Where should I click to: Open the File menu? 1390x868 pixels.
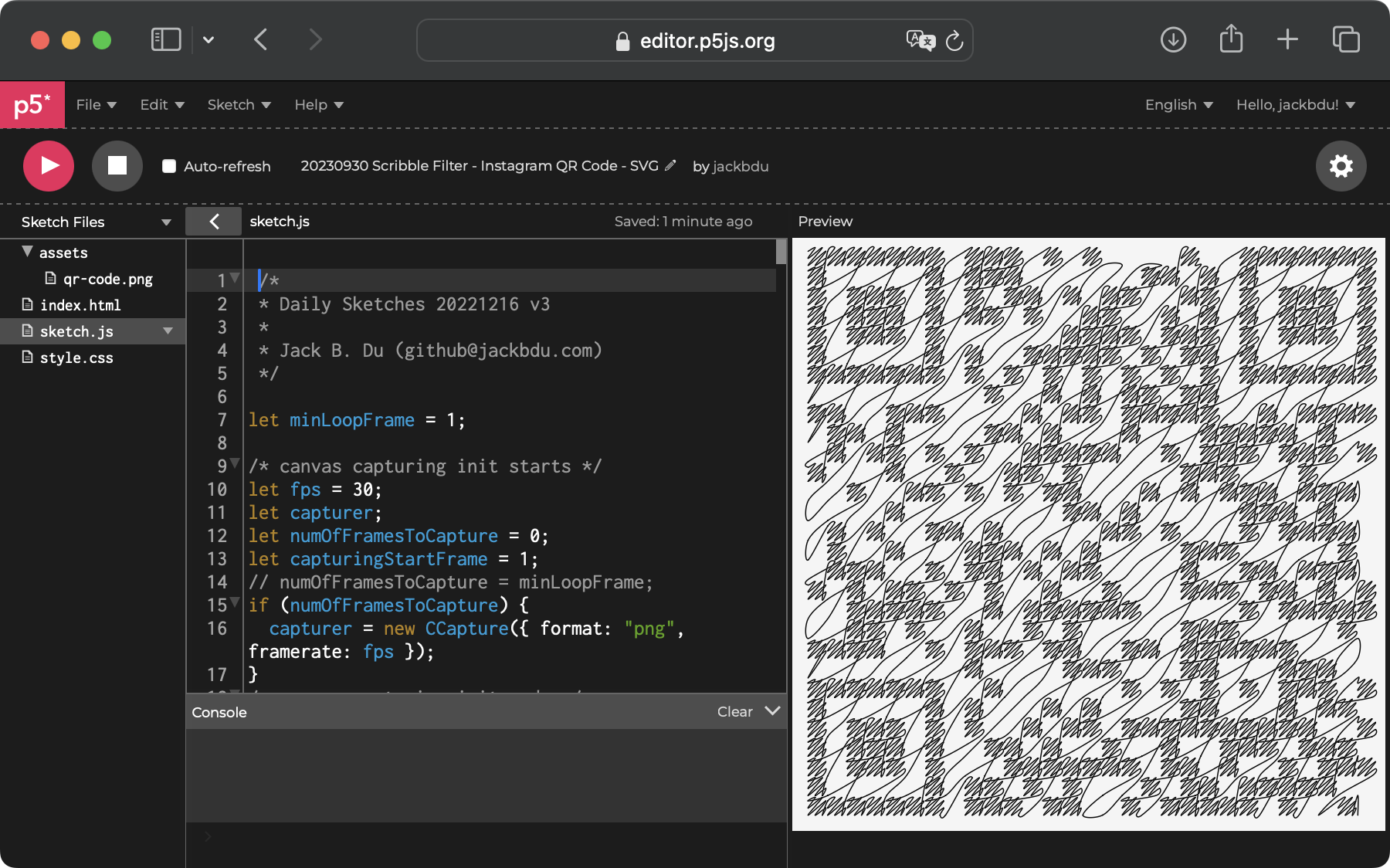point(96,105)
